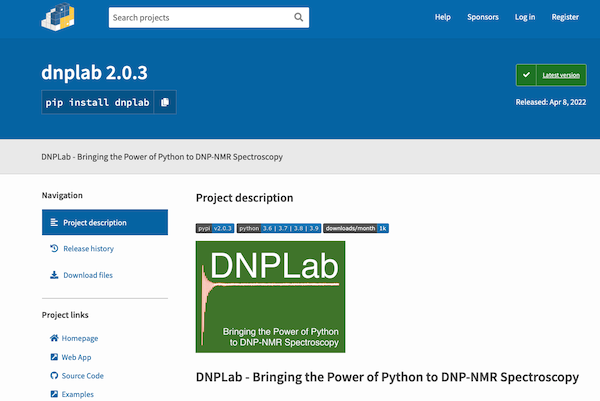Open the Sponsors page
The height and width of the screenshot is (401, 600).
coord(483,17)
